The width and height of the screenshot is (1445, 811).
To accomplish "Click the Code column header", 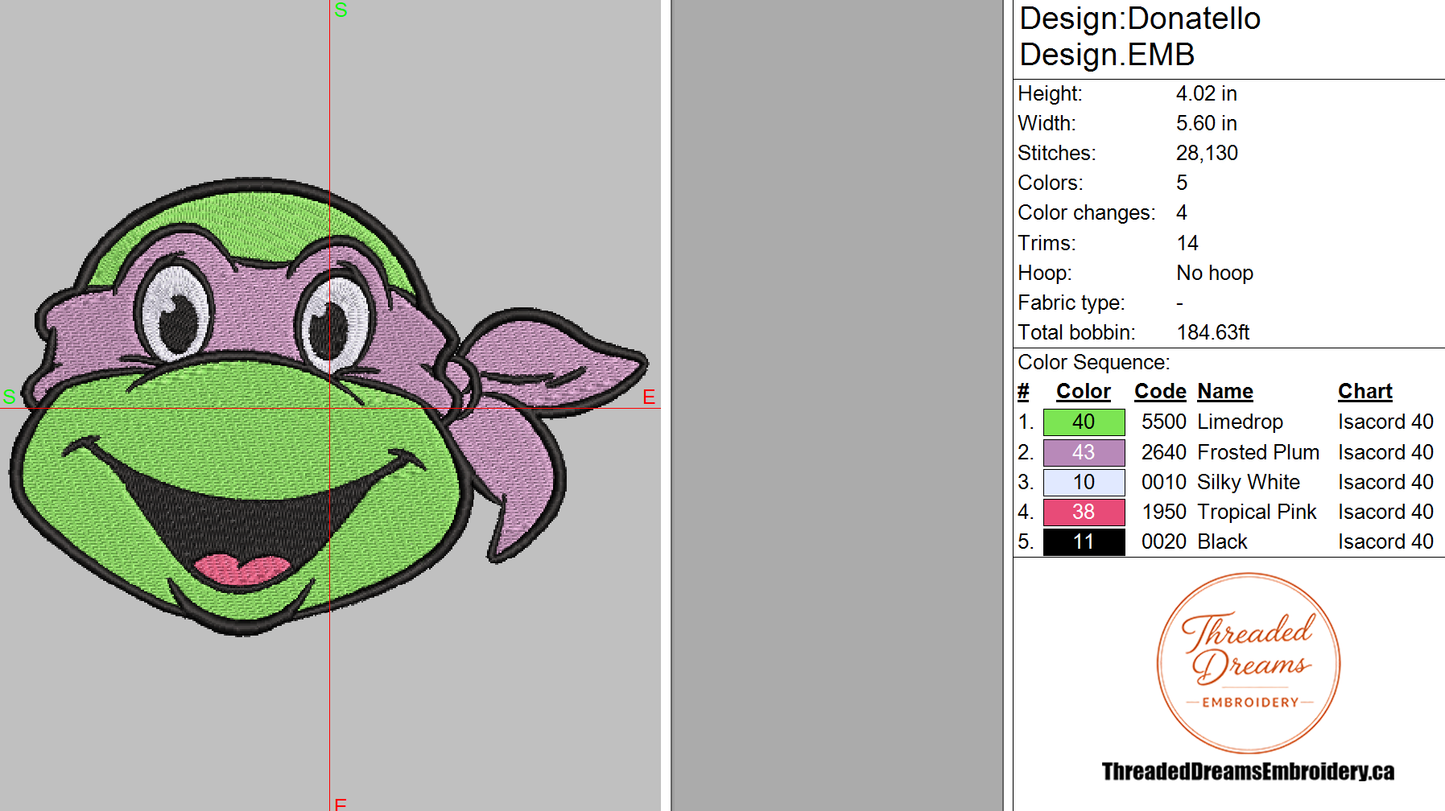I will 1160,392.
